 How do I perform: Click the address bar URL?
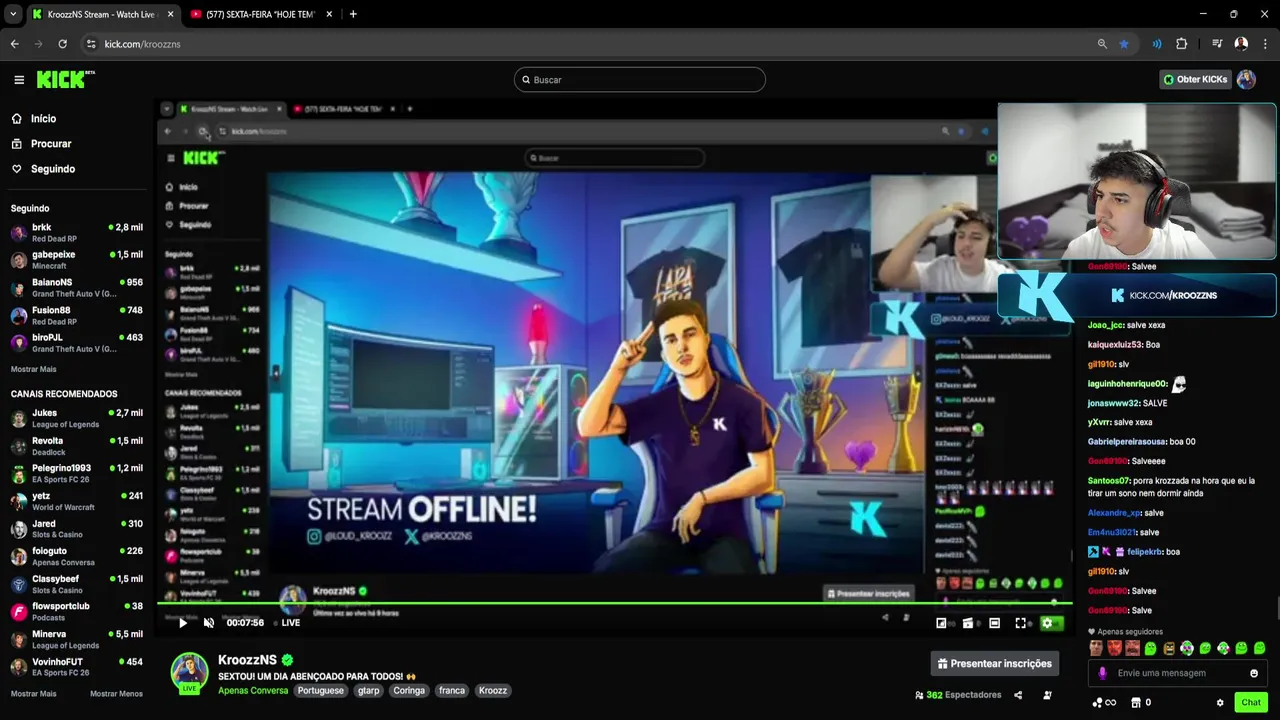point(142,44)
